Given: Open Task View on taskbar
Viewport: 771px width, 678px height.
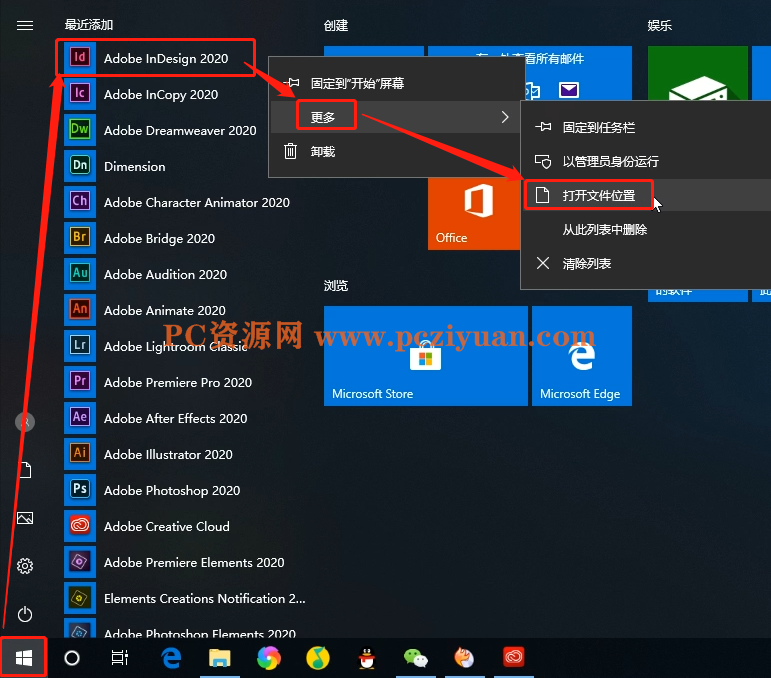Looking at the screenshot, I should 119,658.
